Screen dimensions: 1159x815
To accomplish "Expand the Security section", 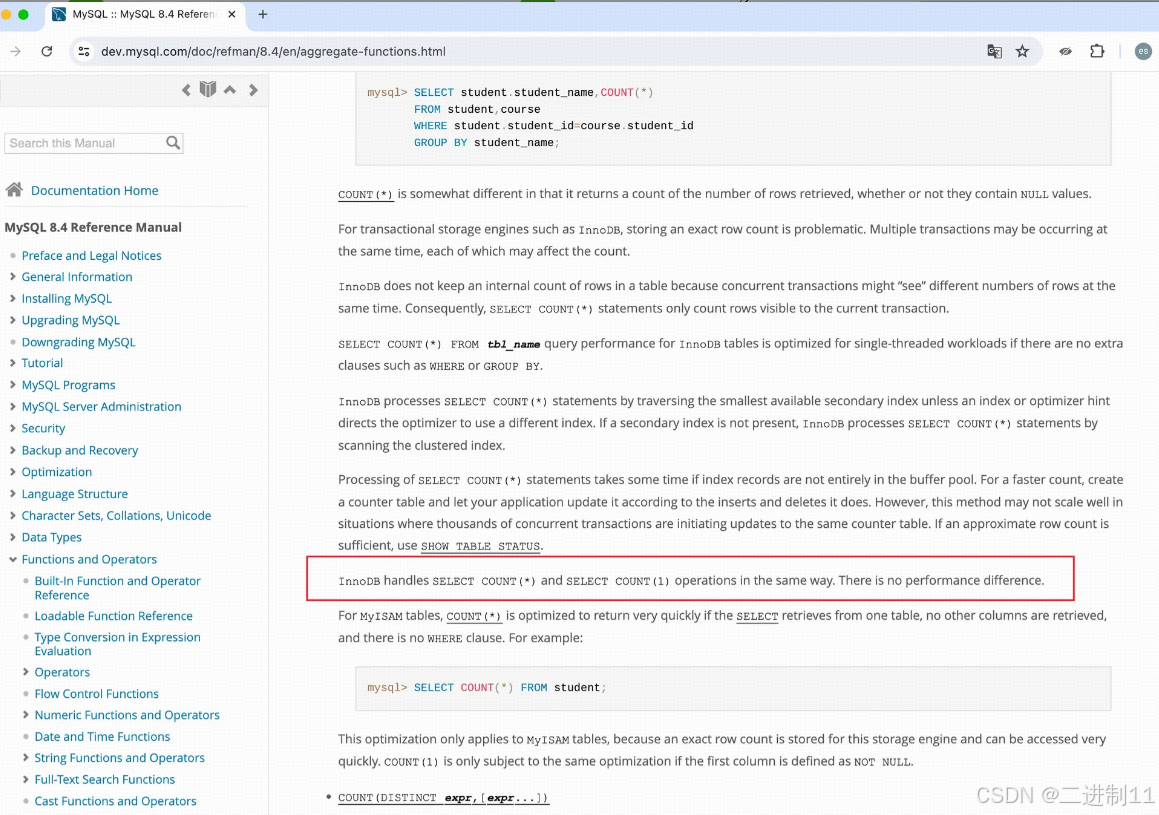I will click(13, 428).
